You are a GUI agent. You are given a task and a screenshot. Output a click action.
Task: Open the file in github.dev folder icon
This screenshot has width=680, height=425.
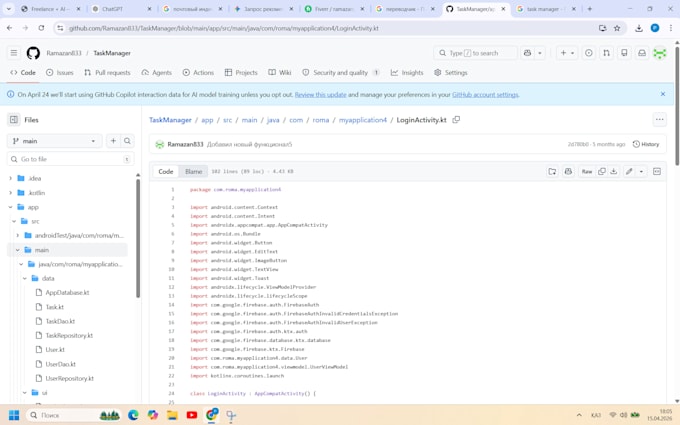click(552, 171)
